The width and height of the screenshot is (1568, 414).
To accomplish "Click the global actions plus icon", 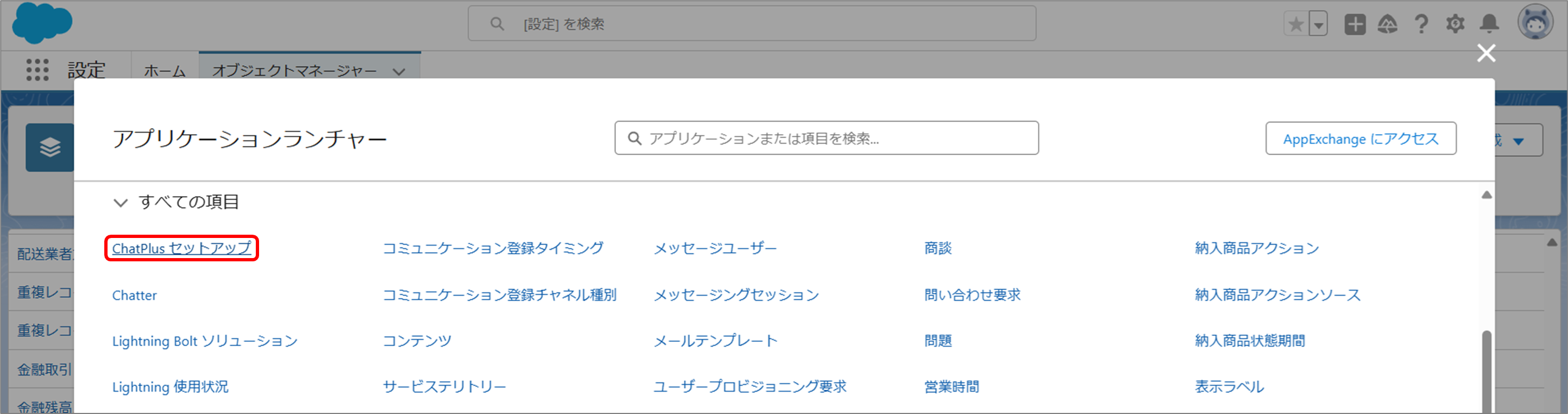I will pos(1355,24).
